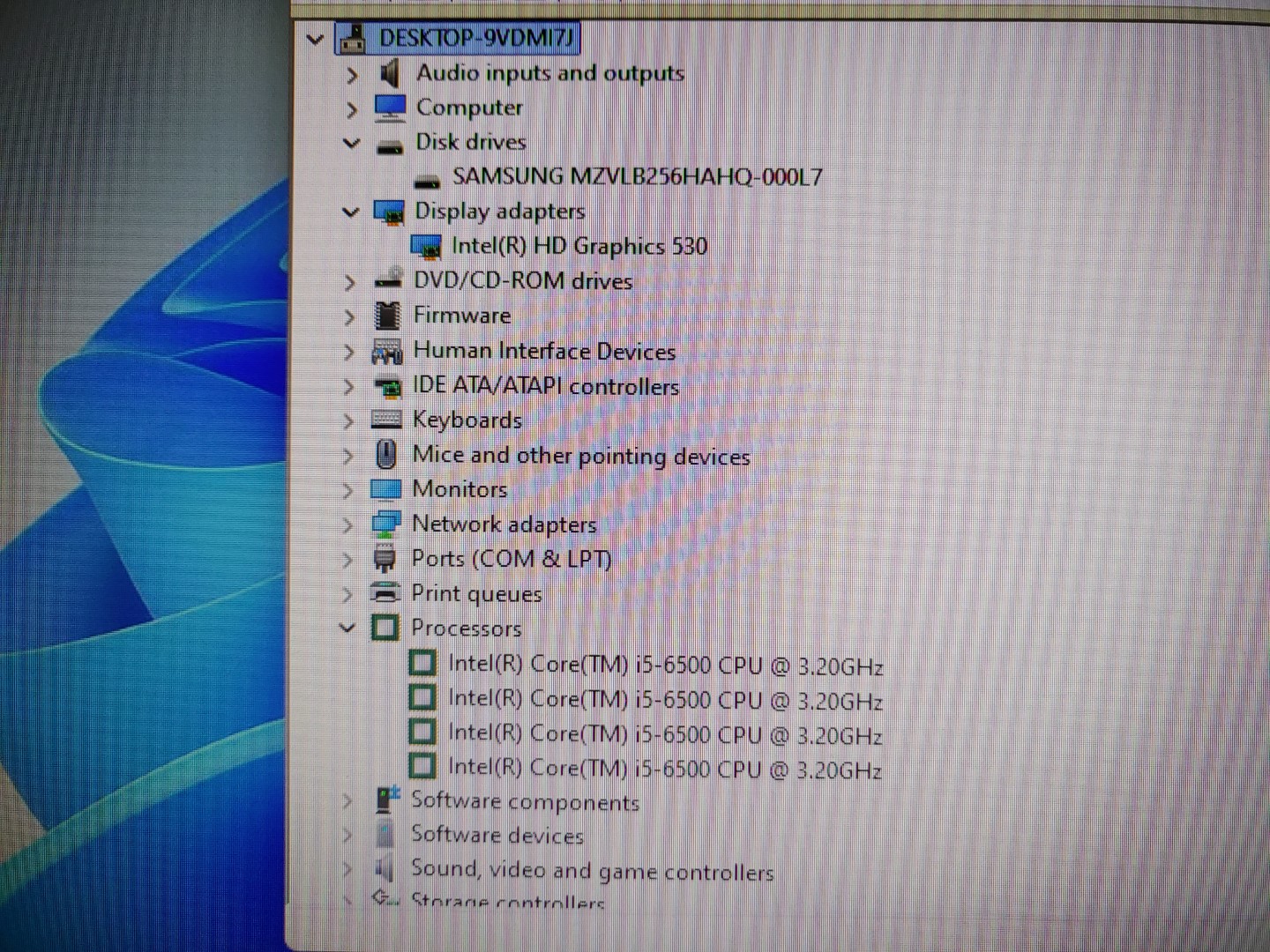This screenshot has height=952, width=1270.
Task: Collapse the DESKTOP-9VDMI7J root node
Action: [x=315, y=40]
